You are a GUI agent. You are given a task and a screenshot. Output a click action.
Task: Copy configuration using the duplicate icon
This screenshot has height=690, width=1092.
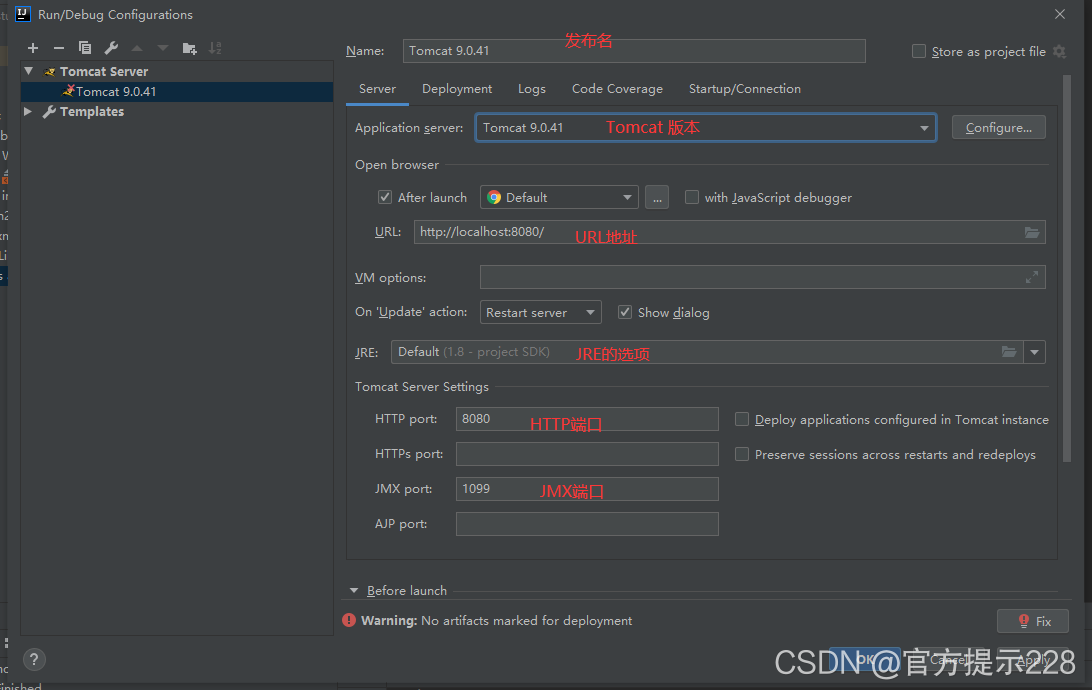(85, 48)
